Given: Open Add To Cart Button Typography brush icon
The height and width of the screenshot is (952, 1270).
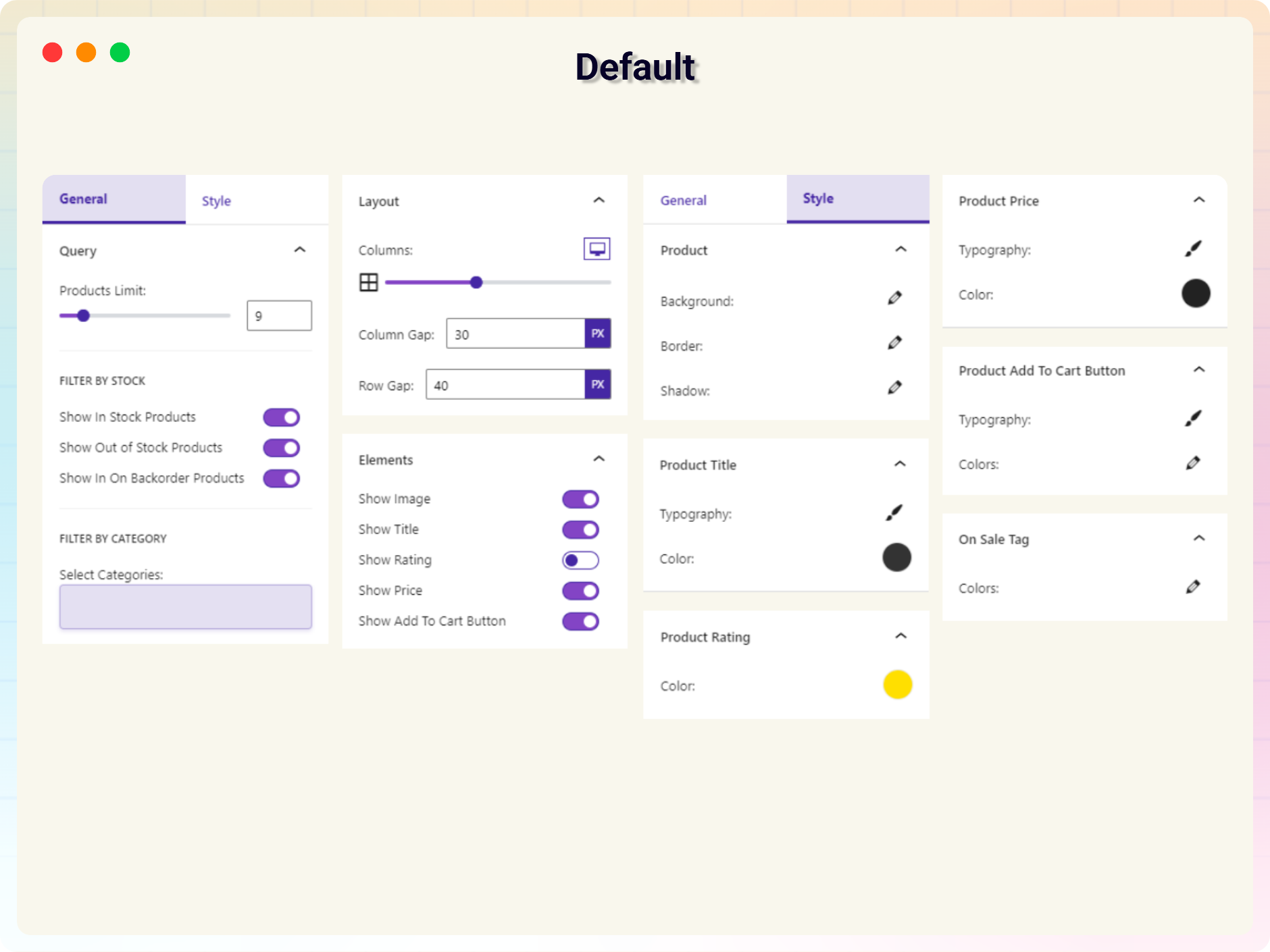Looking at the screenshot, I should click(1194, 419).
